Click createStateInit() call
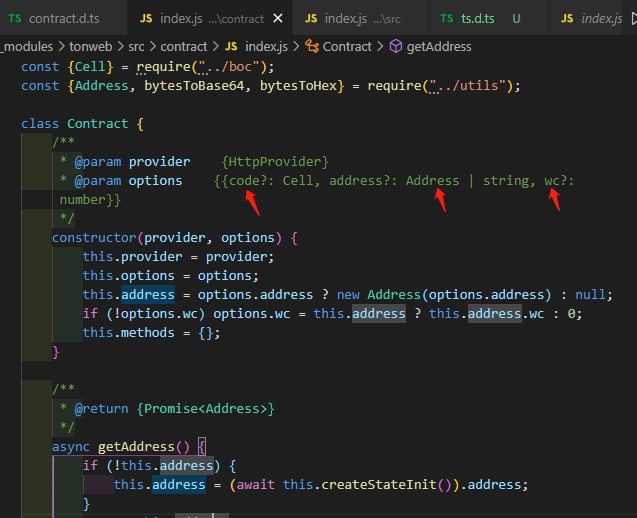The width and height of the screenshot is (637, 518). pyautogui.click(x=386, y=485)
